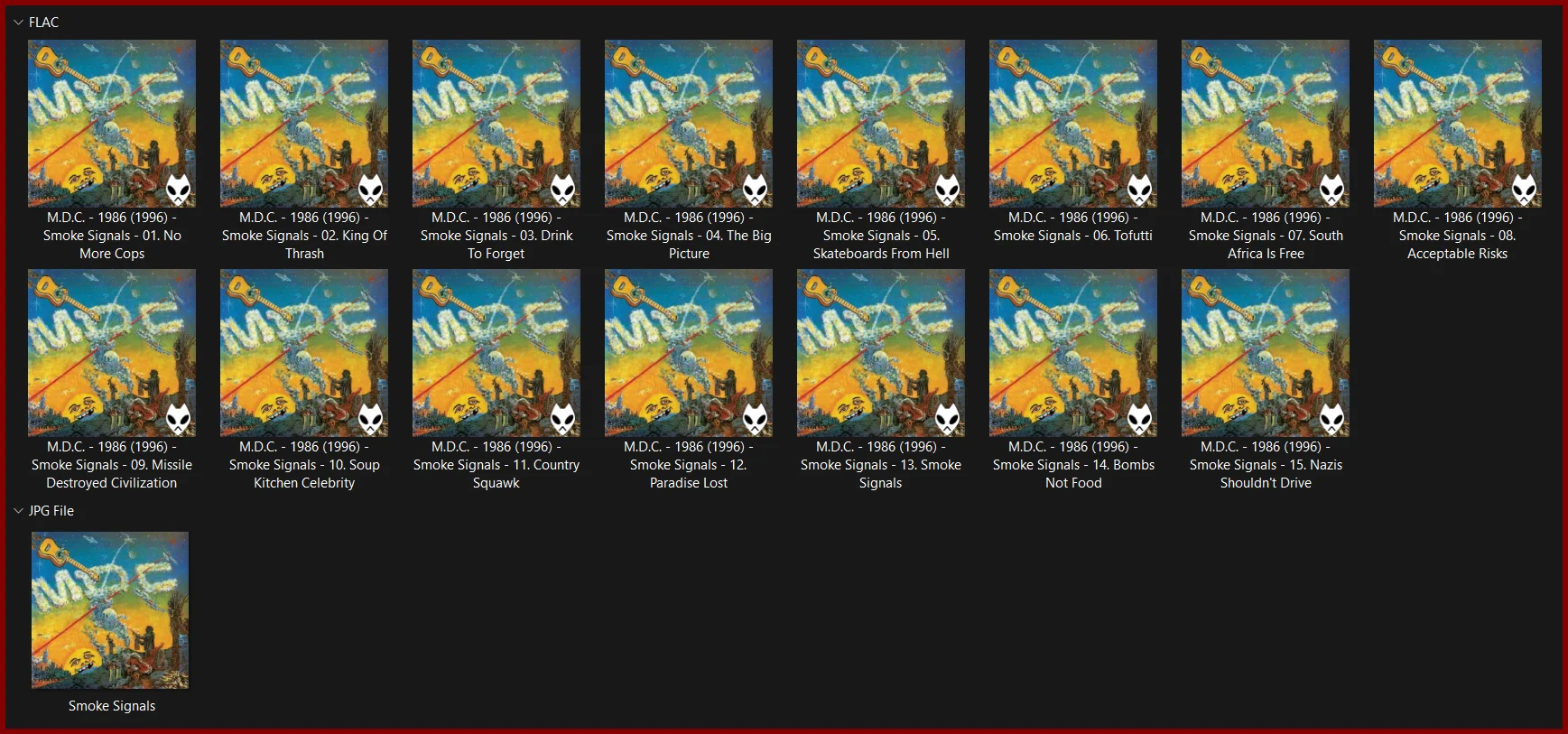
Task: Select the thumbnail for 02. King Of Thrash
Action: click(x=304, y=124)
